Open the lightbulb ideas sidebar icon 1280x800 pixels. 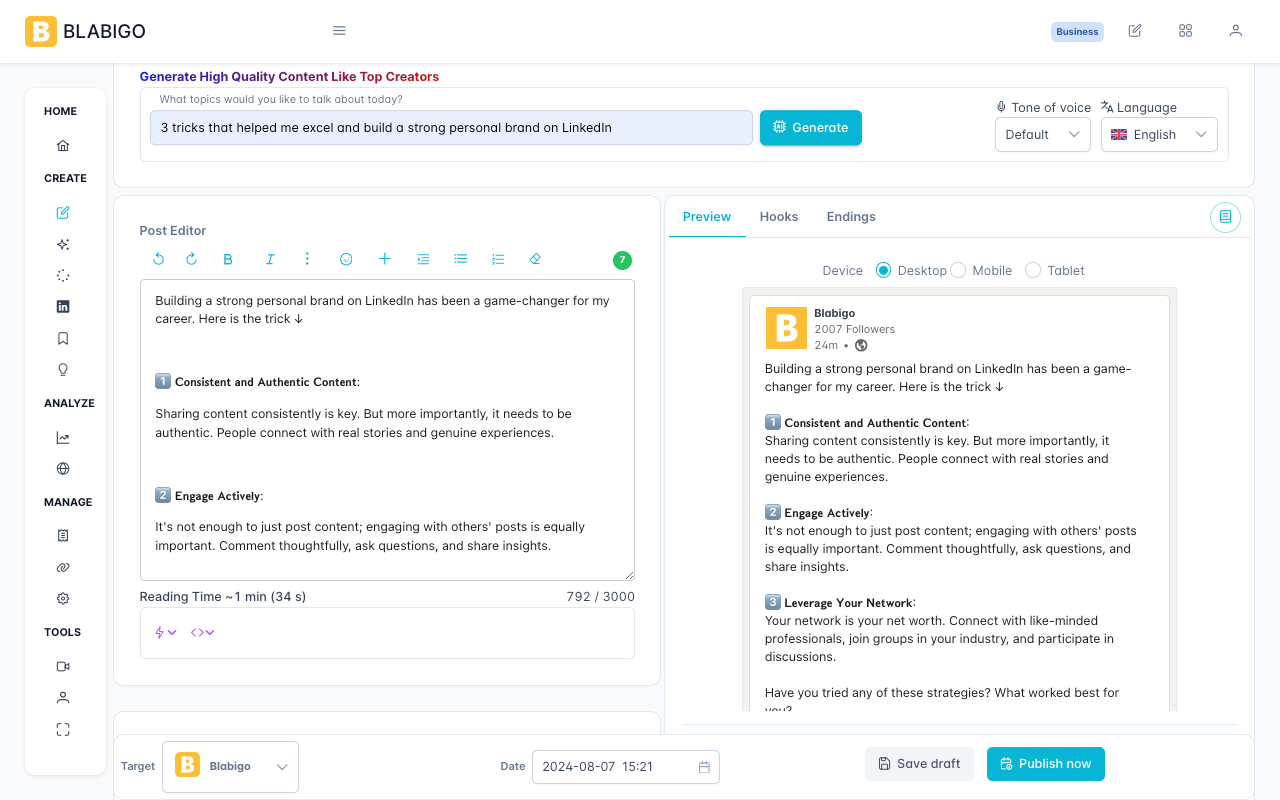[63, 370]
